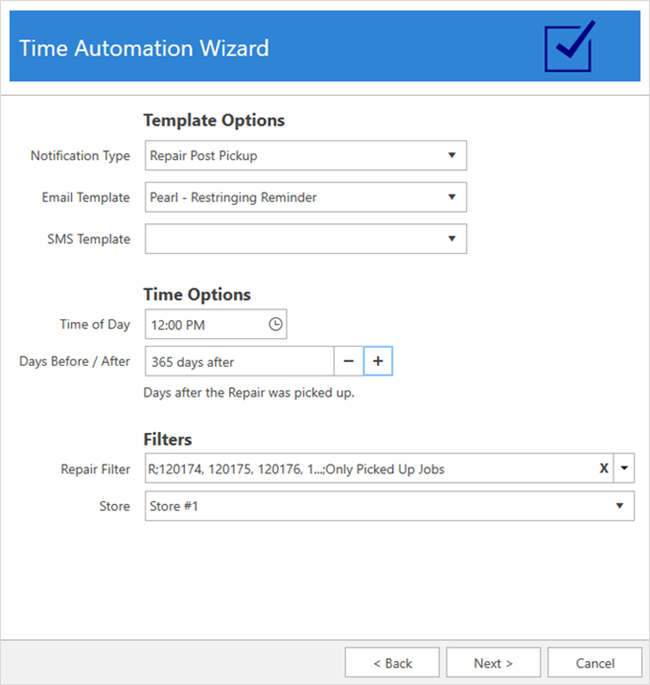This screenshot has width=650, height=685.
Task: Cancel the Time Automation Wizard
Action: tap(595, 663)
